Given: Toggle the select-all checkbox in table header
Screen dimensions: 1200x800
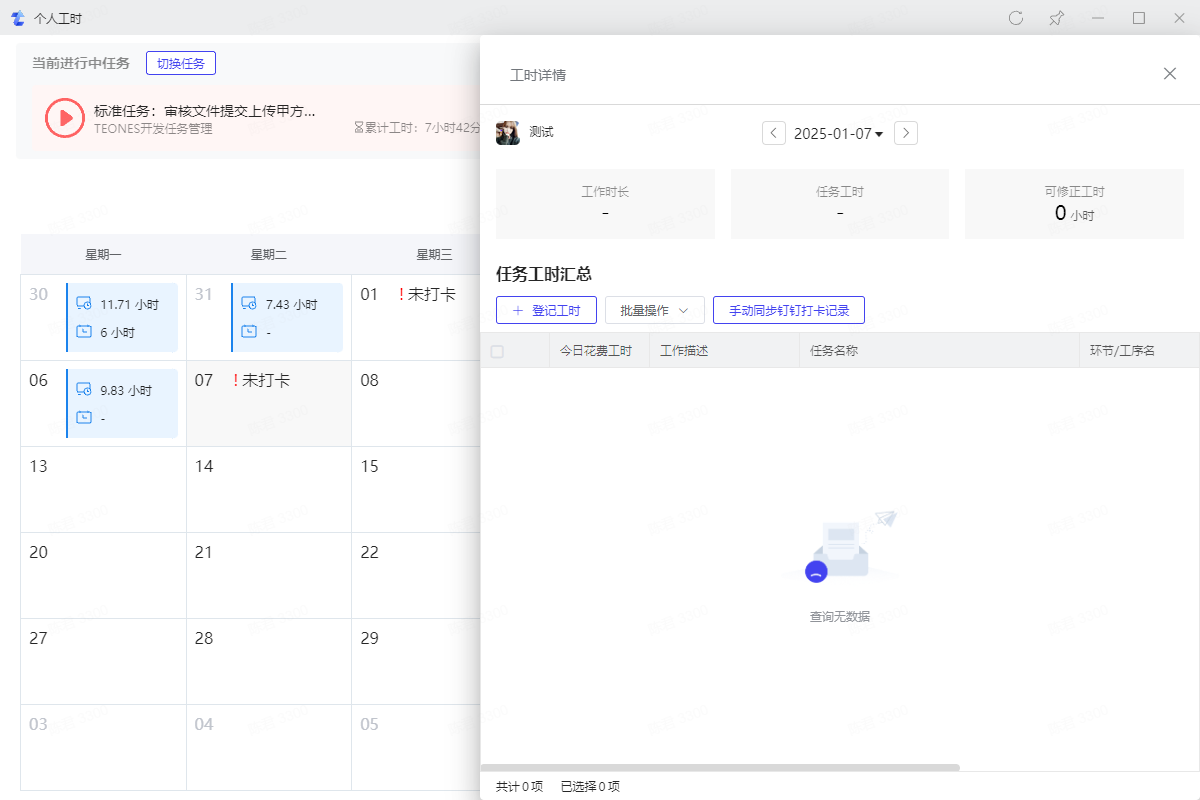Looking at the screenshot, I should 497,351.
